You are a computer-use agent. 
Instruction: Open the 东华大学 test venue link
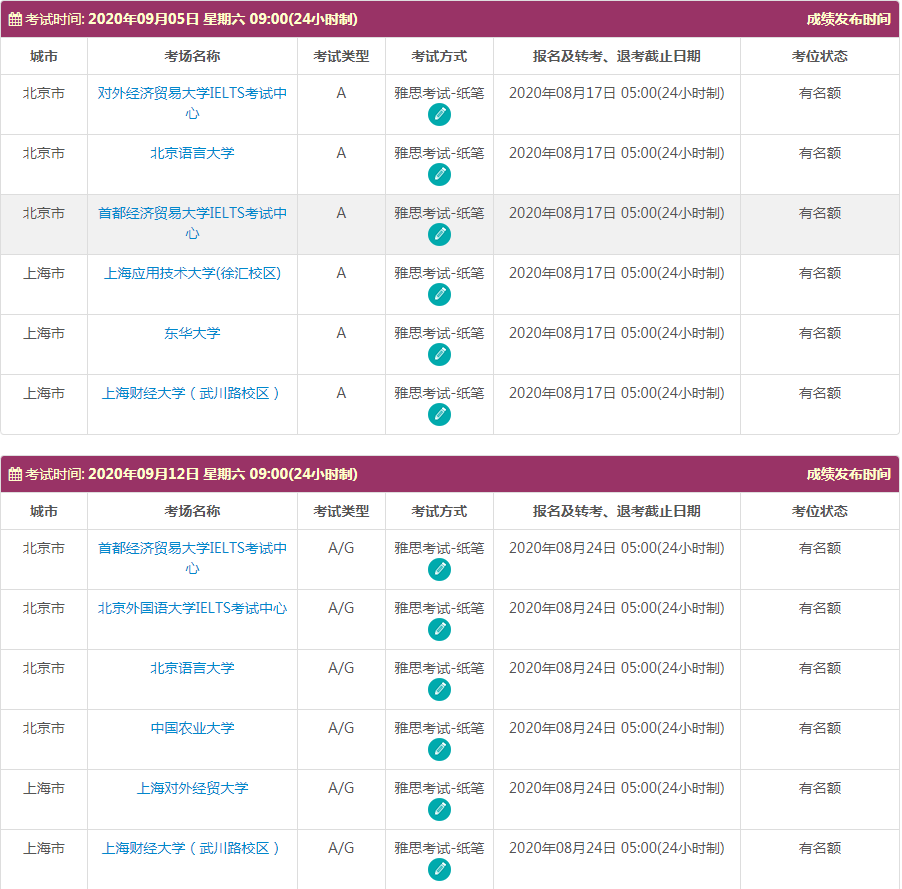click(x=192, y=333)
